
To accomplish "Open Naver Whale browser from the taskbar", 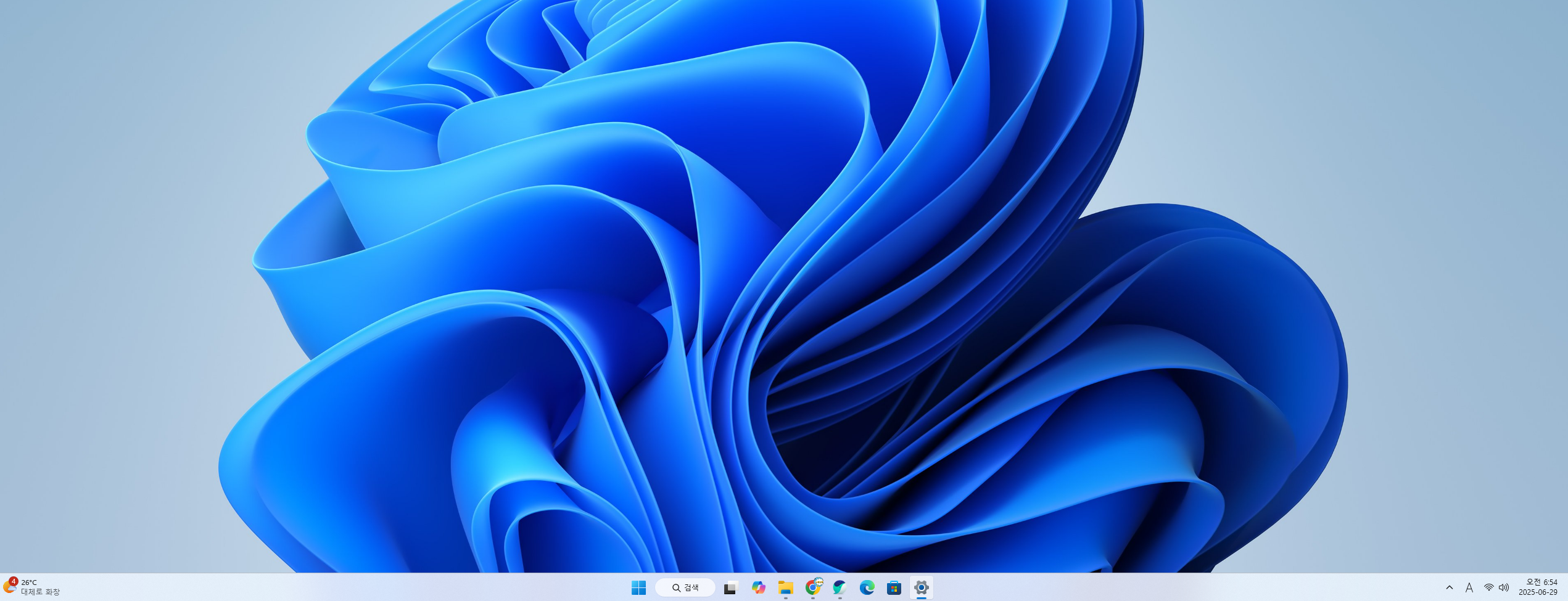I will point(840,587).
